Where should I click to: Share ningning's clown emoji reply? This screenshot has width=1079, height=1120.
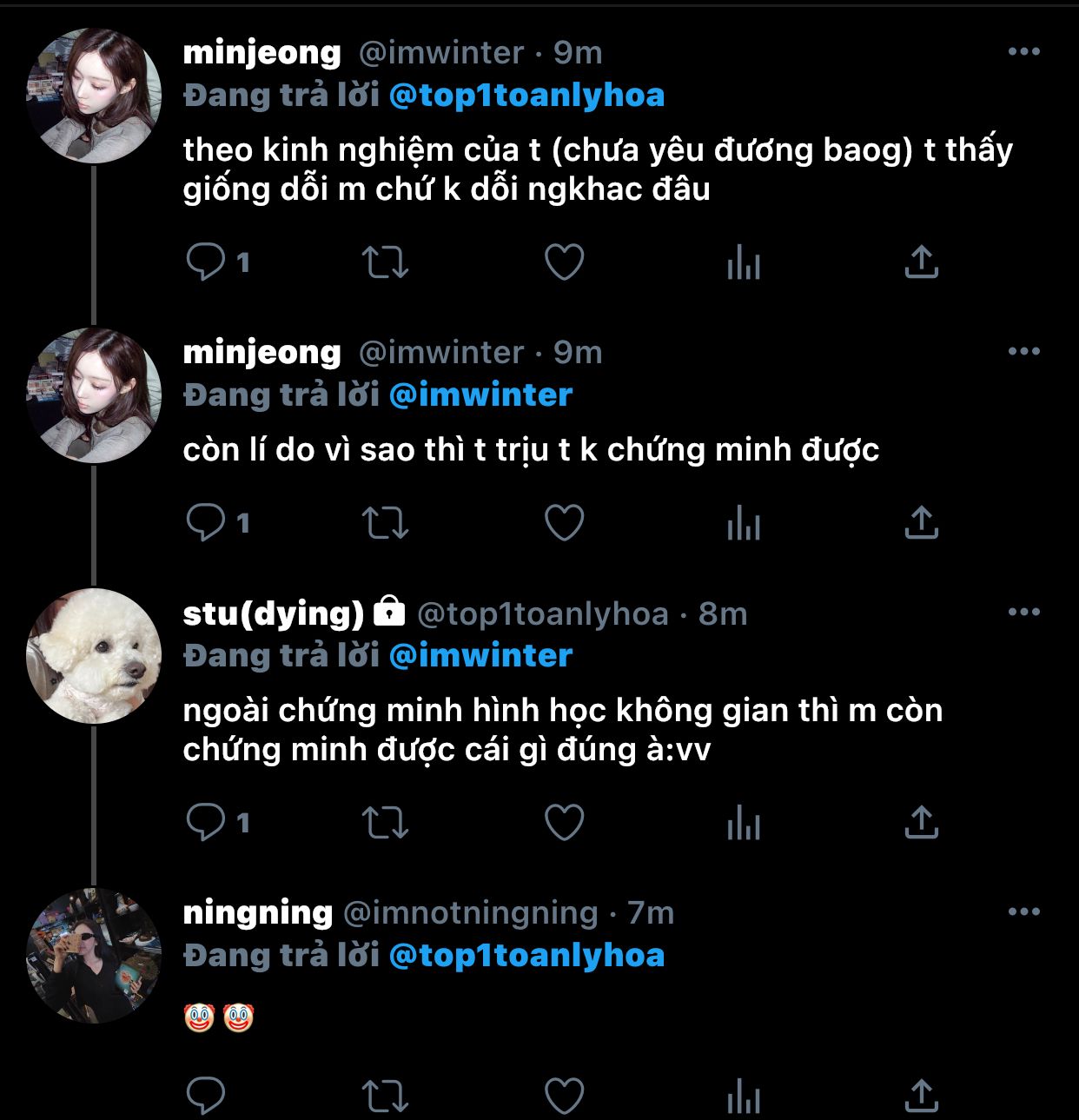(x=921, y=1096)
